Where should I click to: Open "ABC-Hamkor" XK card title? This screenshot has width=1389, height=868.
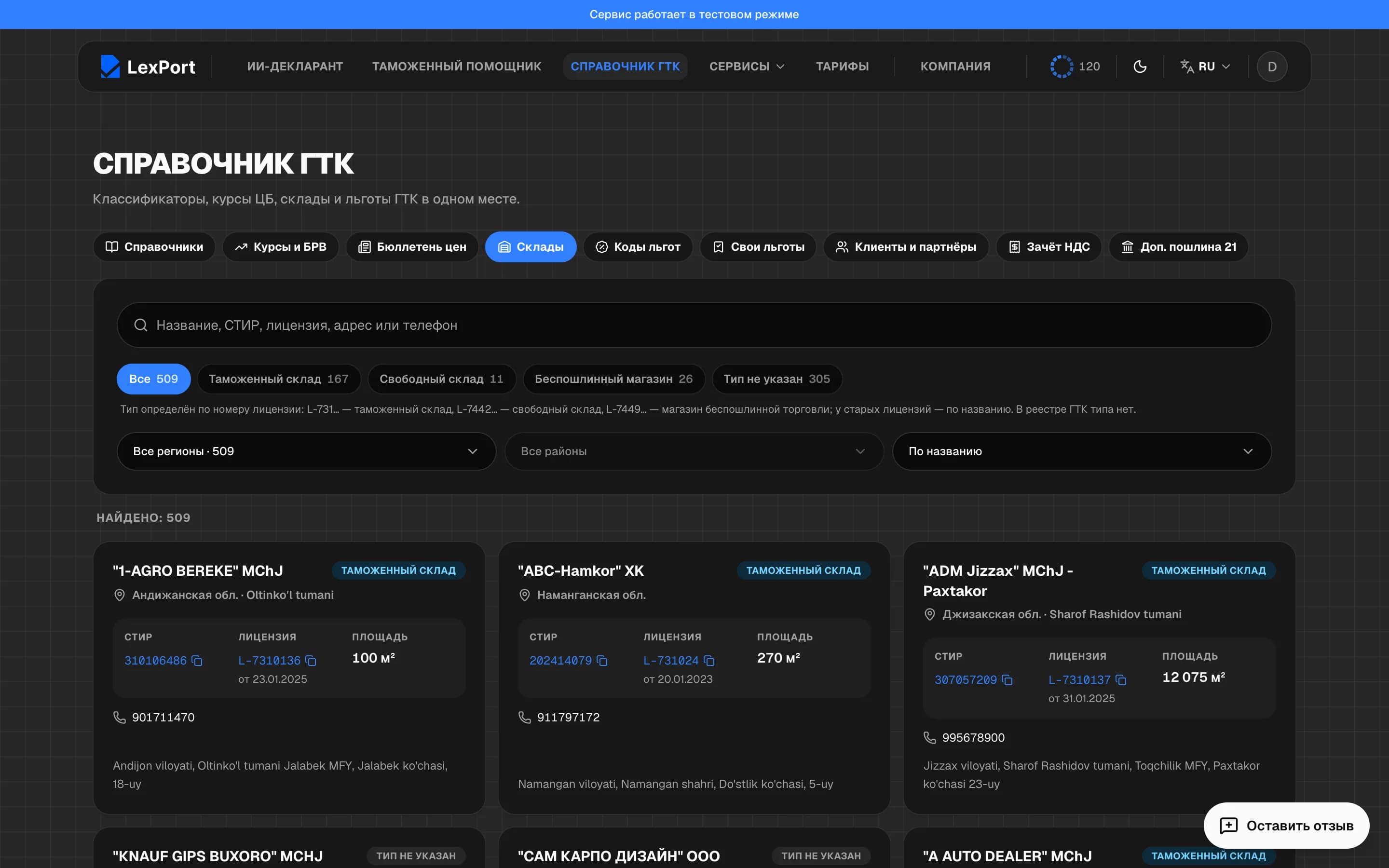pos(580,570)
